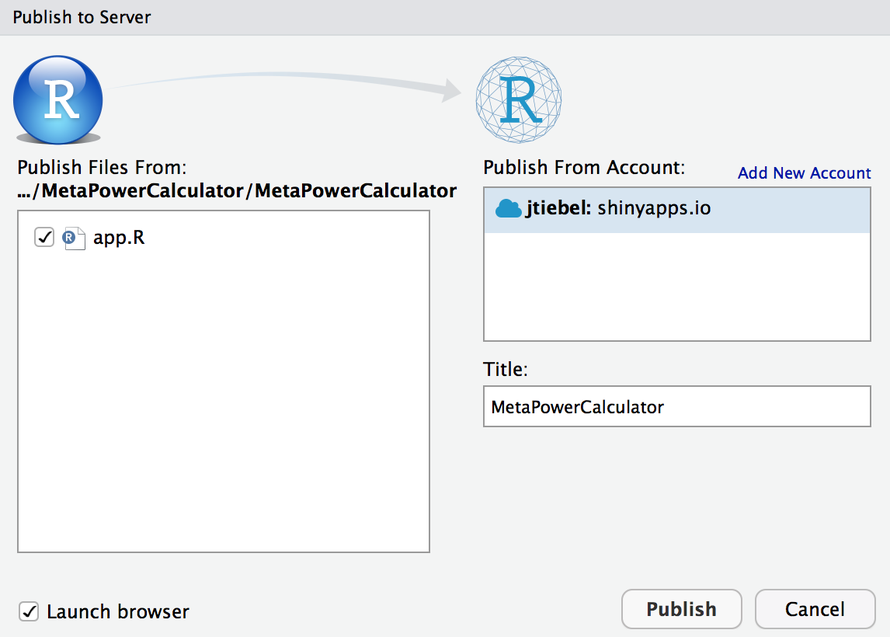Cancel the publish dialog

[815, 609]
